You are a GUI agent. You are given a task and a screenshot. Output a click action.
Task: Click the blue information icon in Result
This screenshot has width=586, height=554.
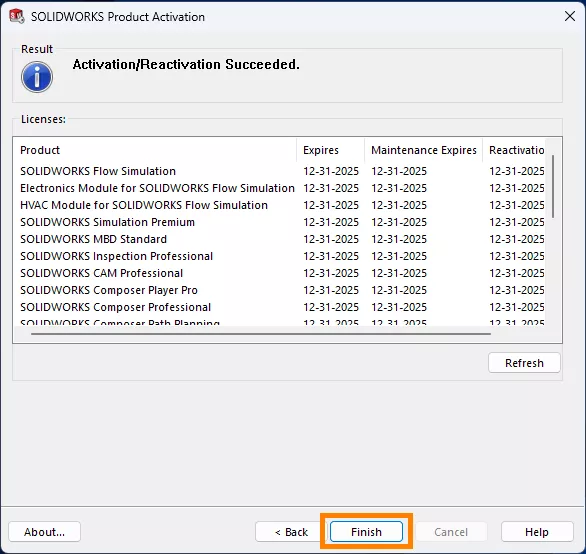click(x=37, y=77)
